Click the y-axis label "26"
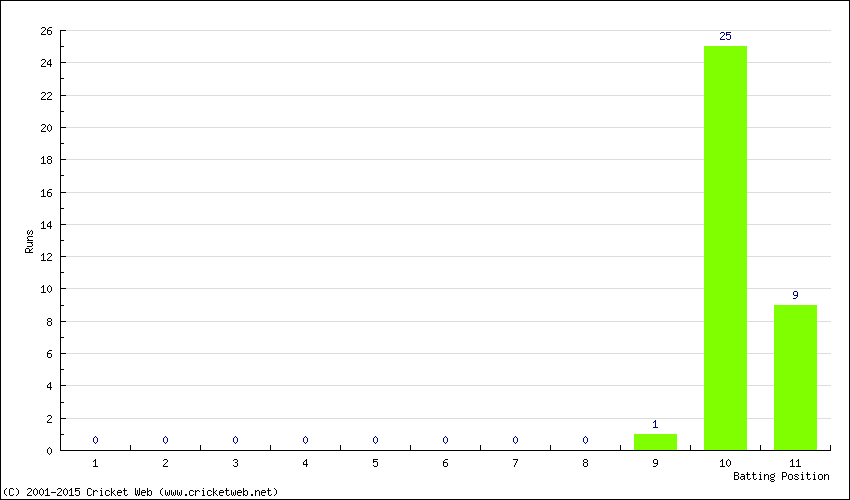The image size is (850, 500). tap(47, 31)
